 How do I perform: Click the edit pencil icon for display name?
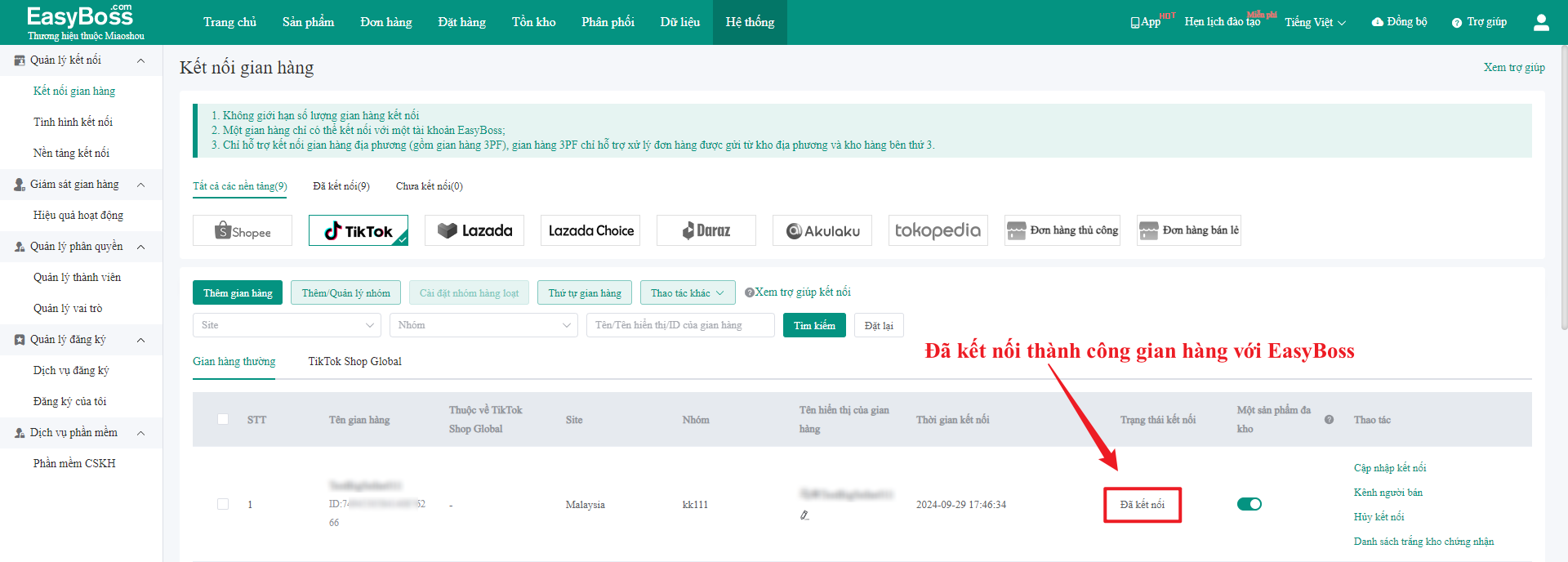point(804,515)
